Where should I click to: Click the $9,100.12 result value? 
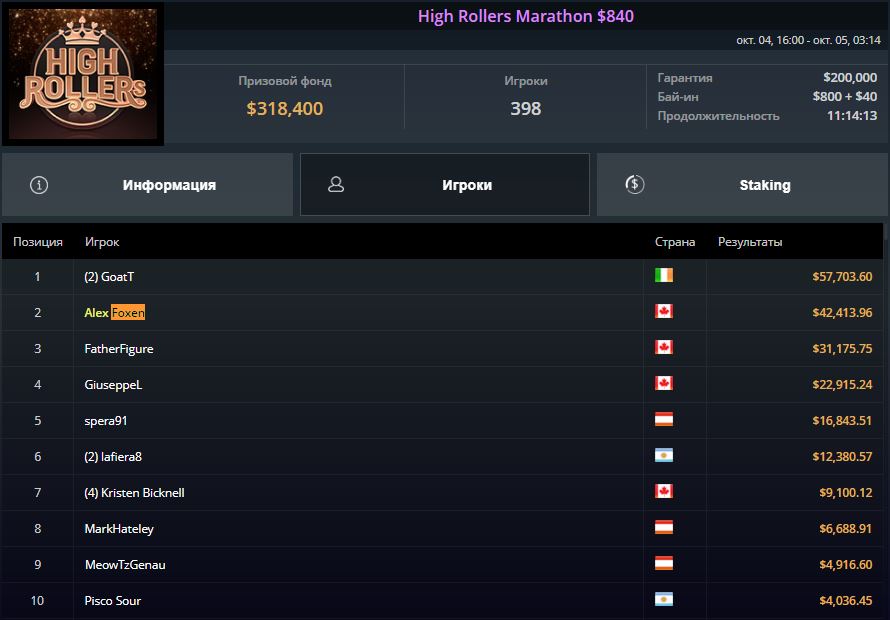pyautogui.click(x=845, y=493)
